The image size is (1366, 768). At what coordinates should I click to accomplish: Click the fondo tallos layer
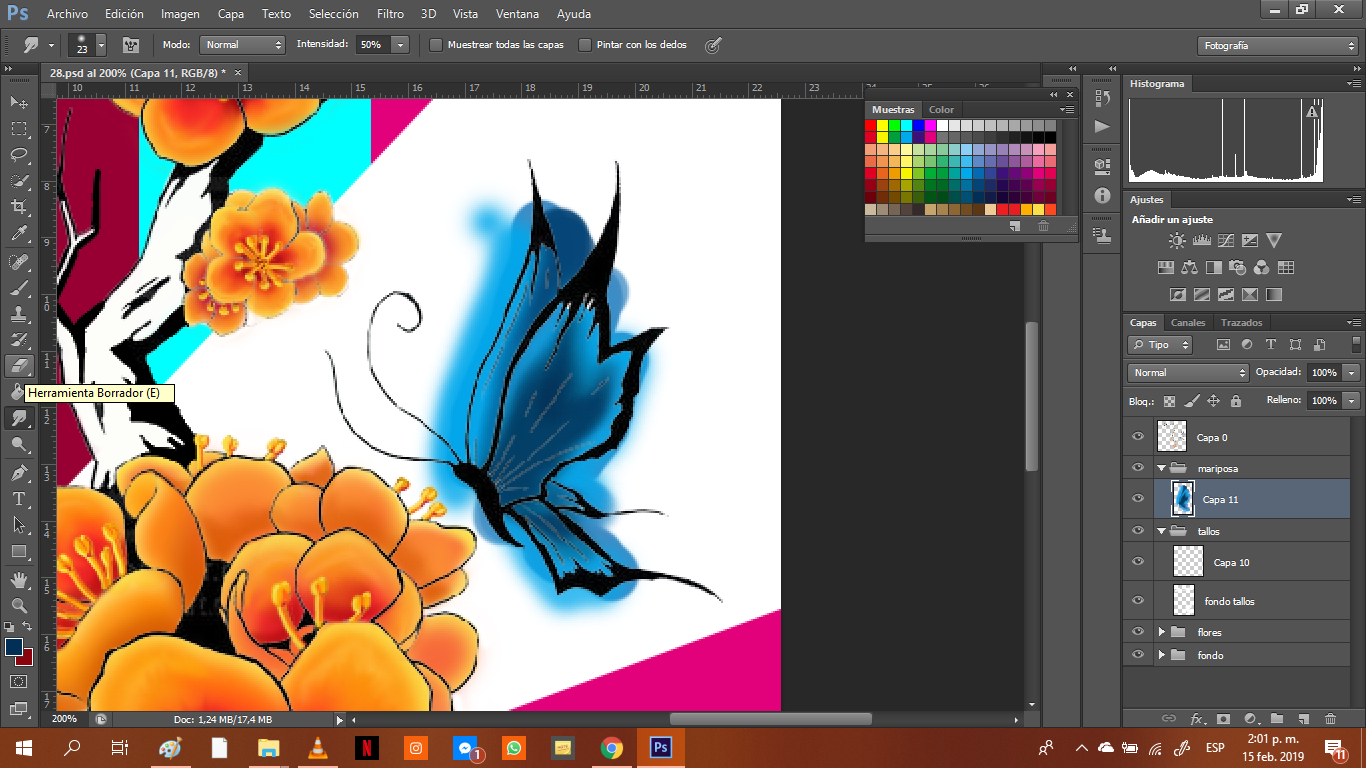coord(1229,601)
